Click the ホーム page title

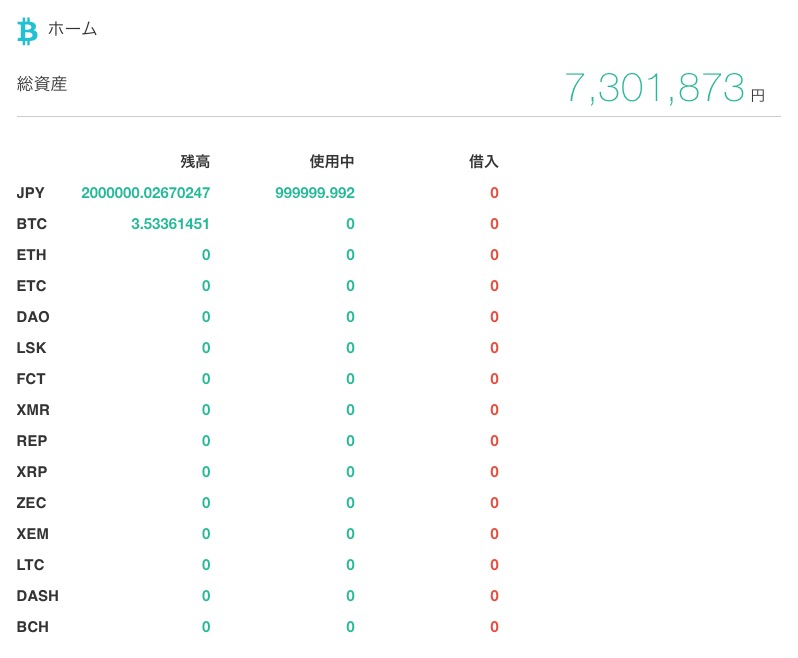[x=72, y=28]
